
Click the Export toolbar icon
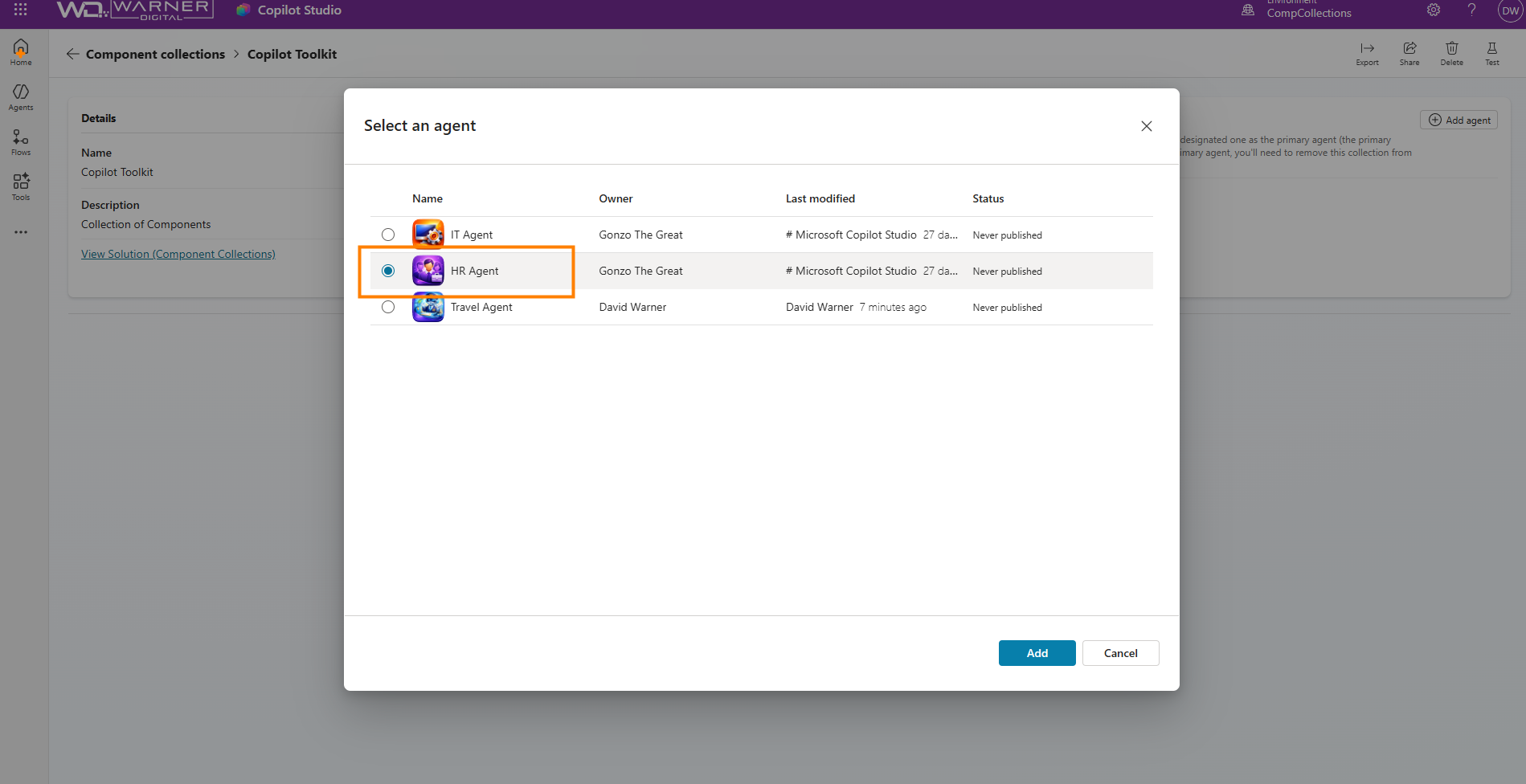(1367, 53)
